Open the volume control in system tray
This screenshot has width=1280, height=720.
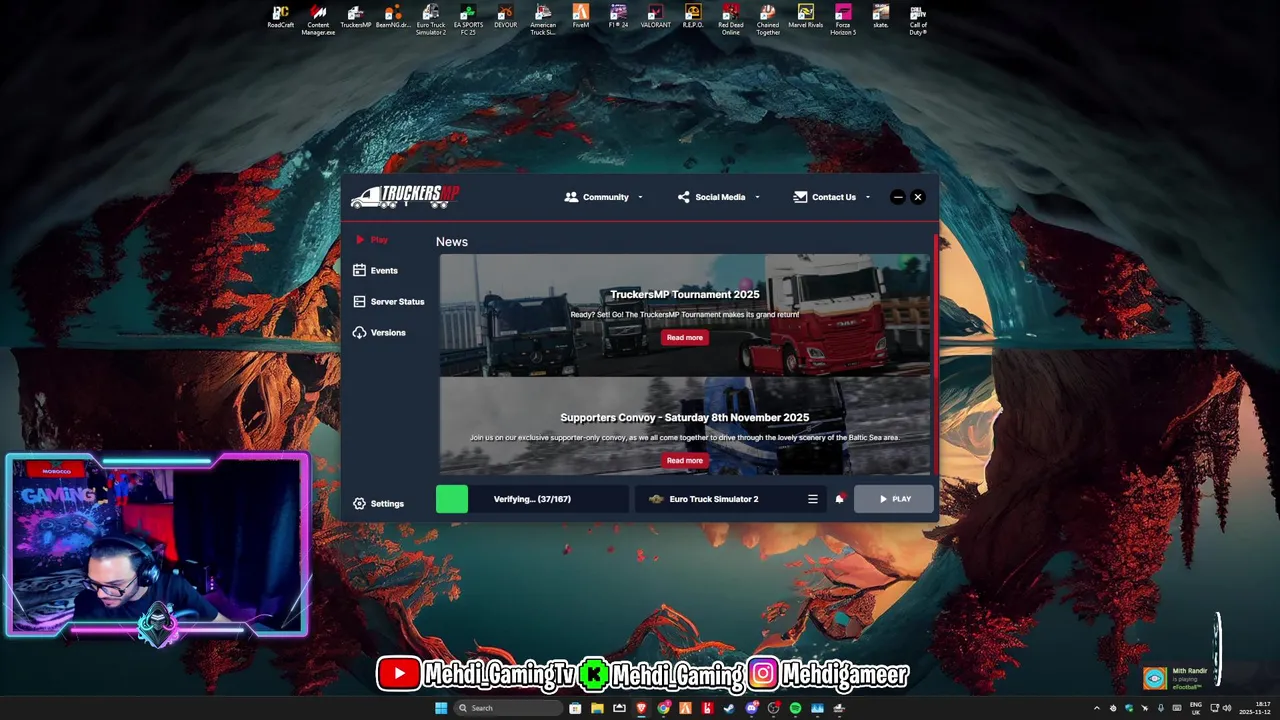[x=1228, y=708]
